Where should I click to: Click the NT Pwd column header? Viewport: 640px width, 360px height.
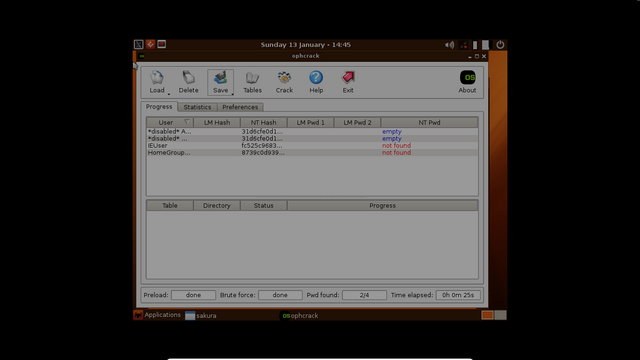click(x=429, y=122)
